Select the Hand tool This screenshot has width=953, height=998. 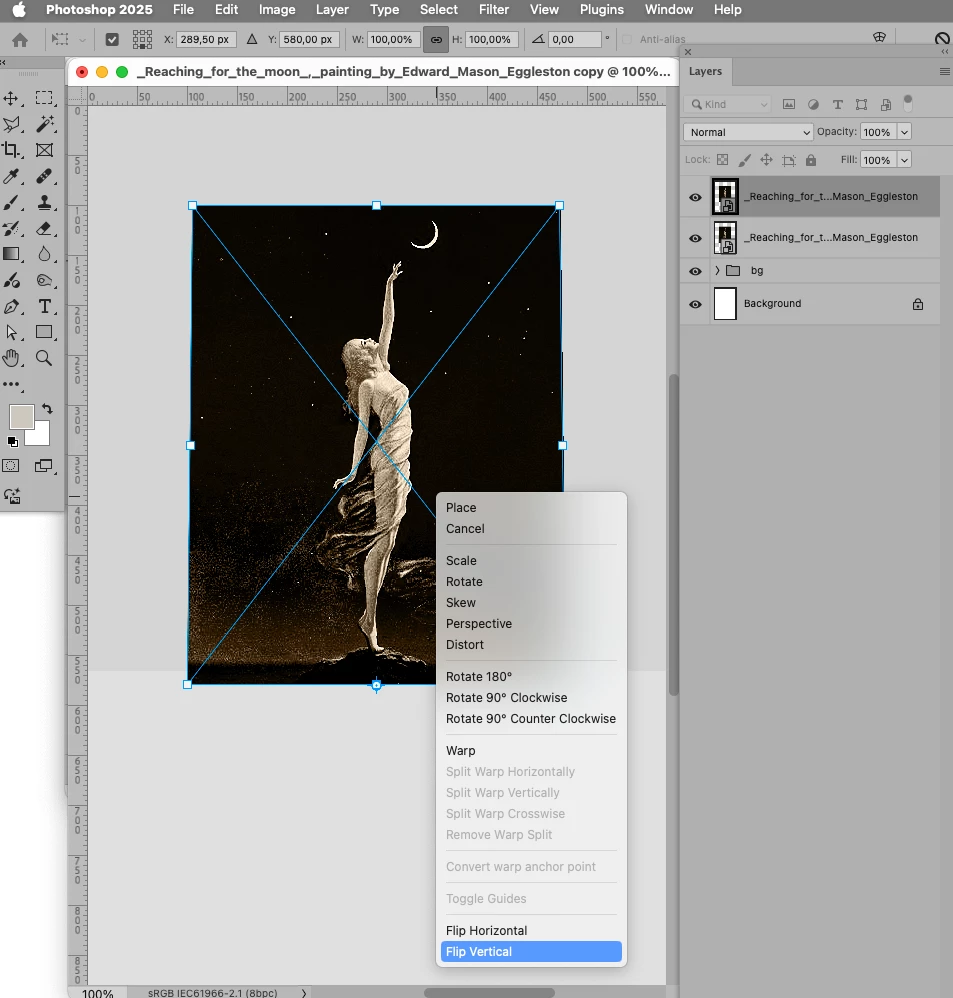coord(11,358)
